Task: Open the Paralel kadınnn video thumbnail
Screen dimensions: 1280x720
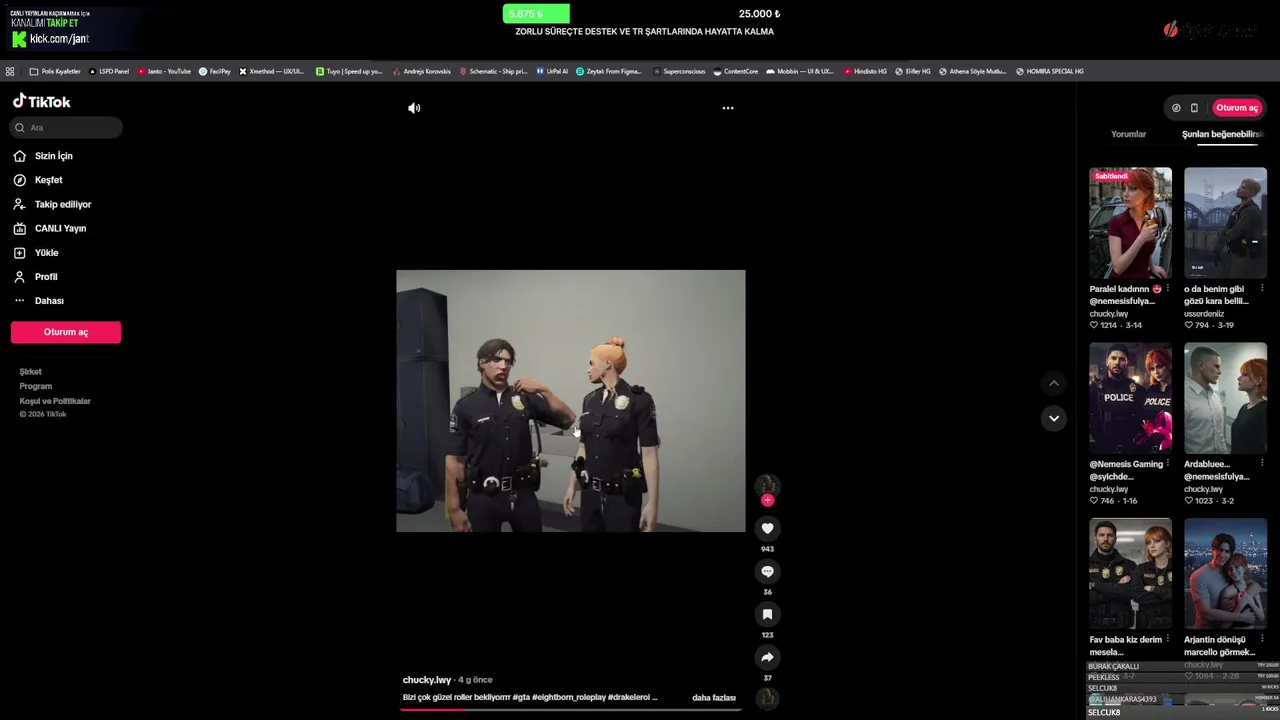Action: tap(1130, 223)
